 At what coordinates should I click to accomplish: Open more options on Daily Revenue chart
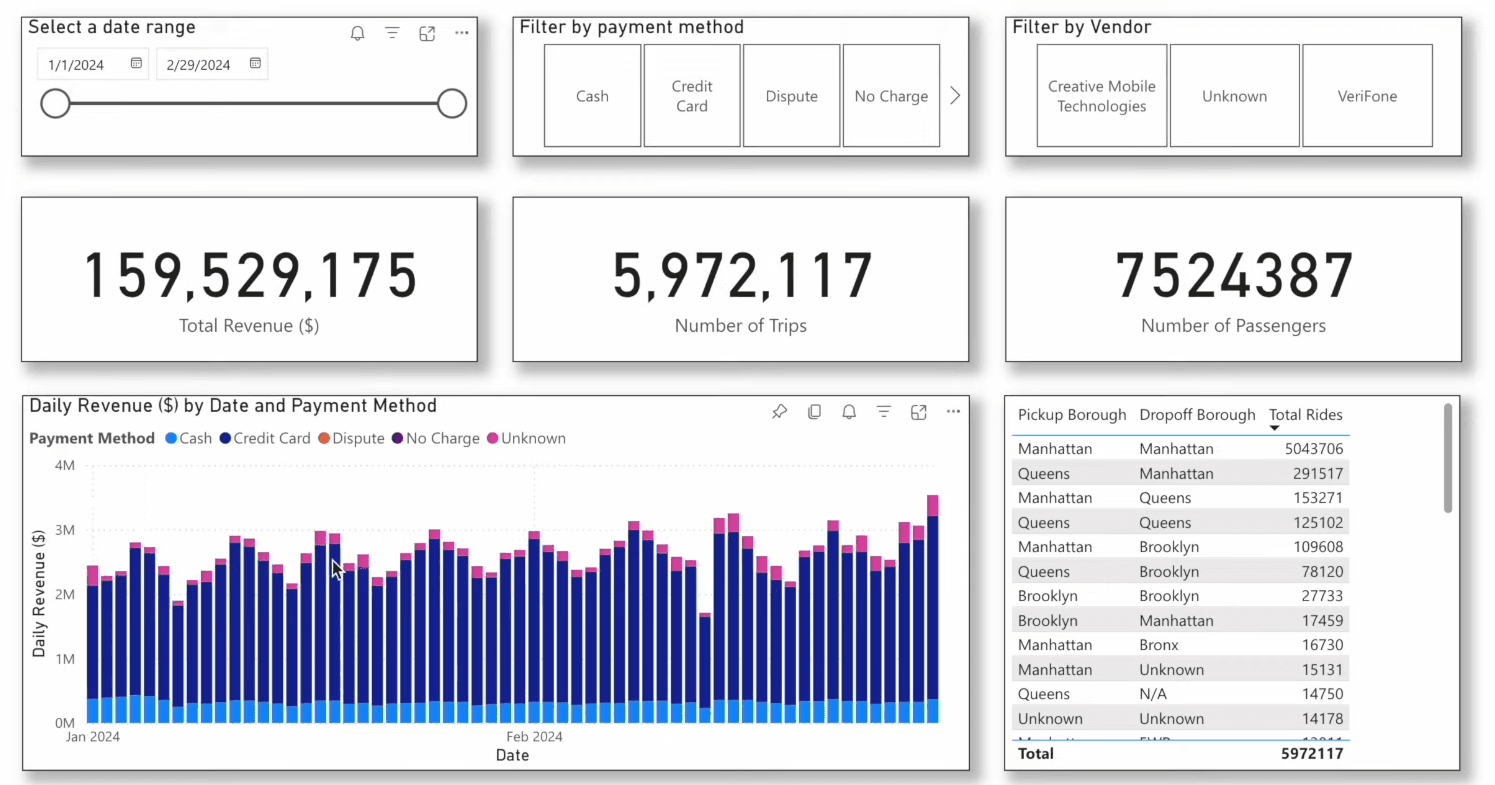[953, 411]
